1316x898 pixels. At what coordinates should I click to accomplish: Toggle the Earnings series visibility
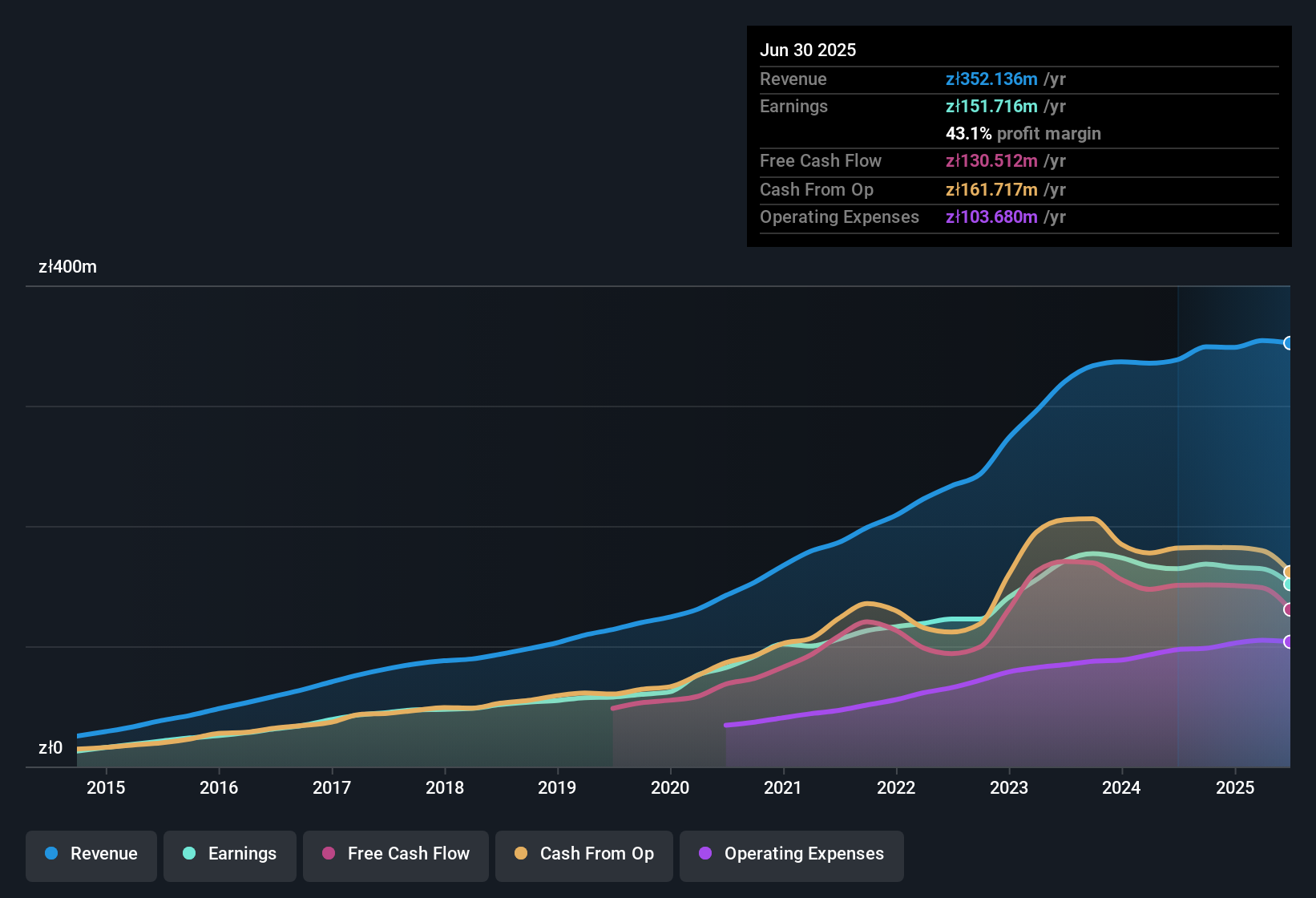(x=230, y=854)
